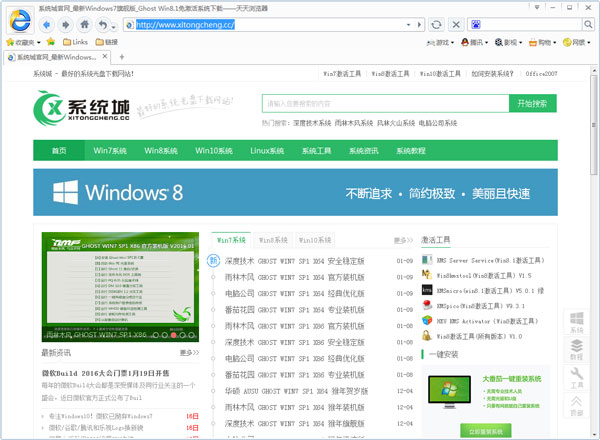This screenshot has height=440, width=600.
Task: Click the KMS Server Service tool icon
Action: [x=427, y=260]
